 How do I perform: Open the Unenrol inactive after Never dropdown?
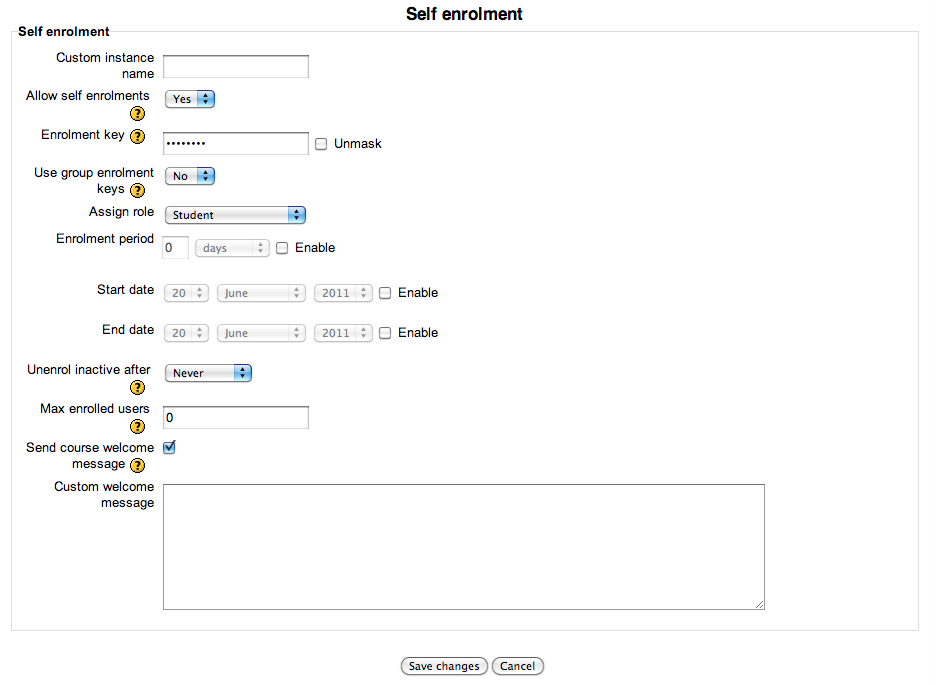point(208,373)
